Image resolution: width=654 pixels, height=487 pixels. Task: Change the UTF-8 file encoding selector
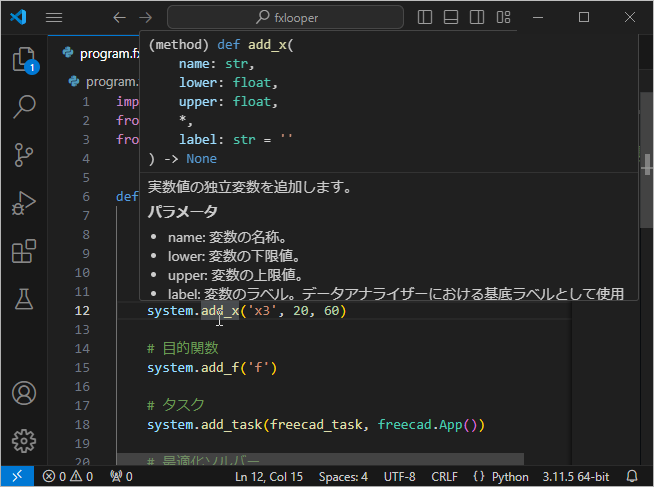(x=398, y=477)
